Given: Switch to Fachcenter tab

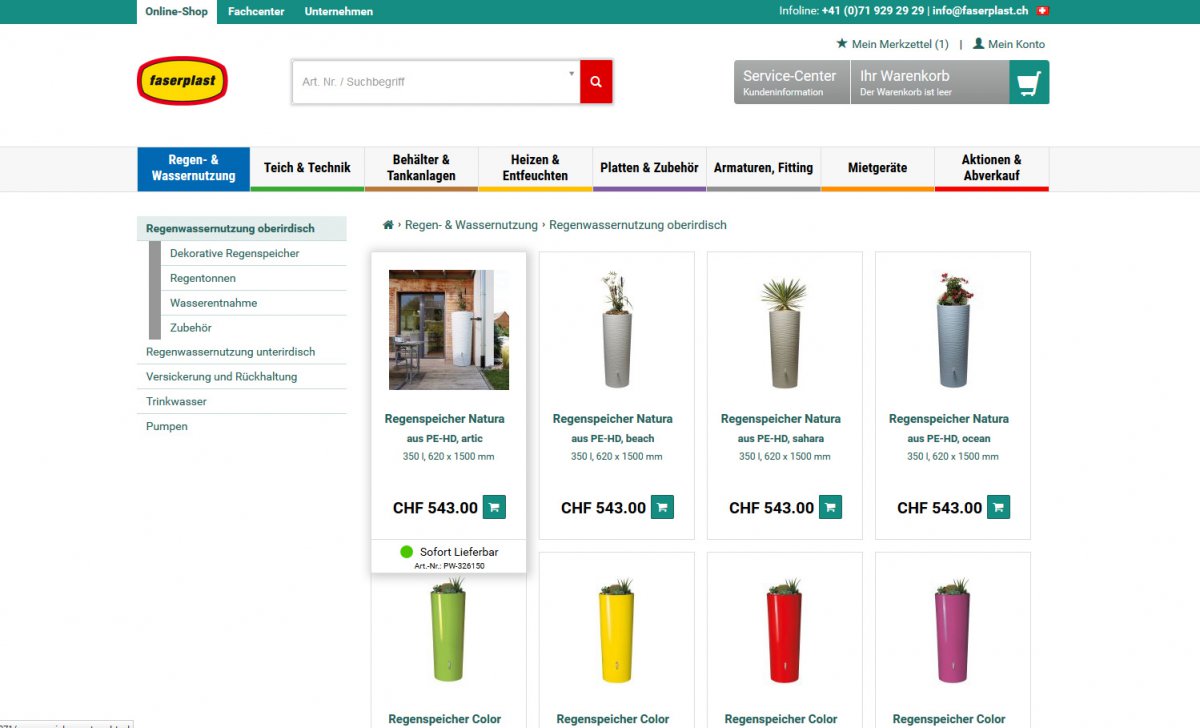Looking at the screenshot, I should click(256, 12).
